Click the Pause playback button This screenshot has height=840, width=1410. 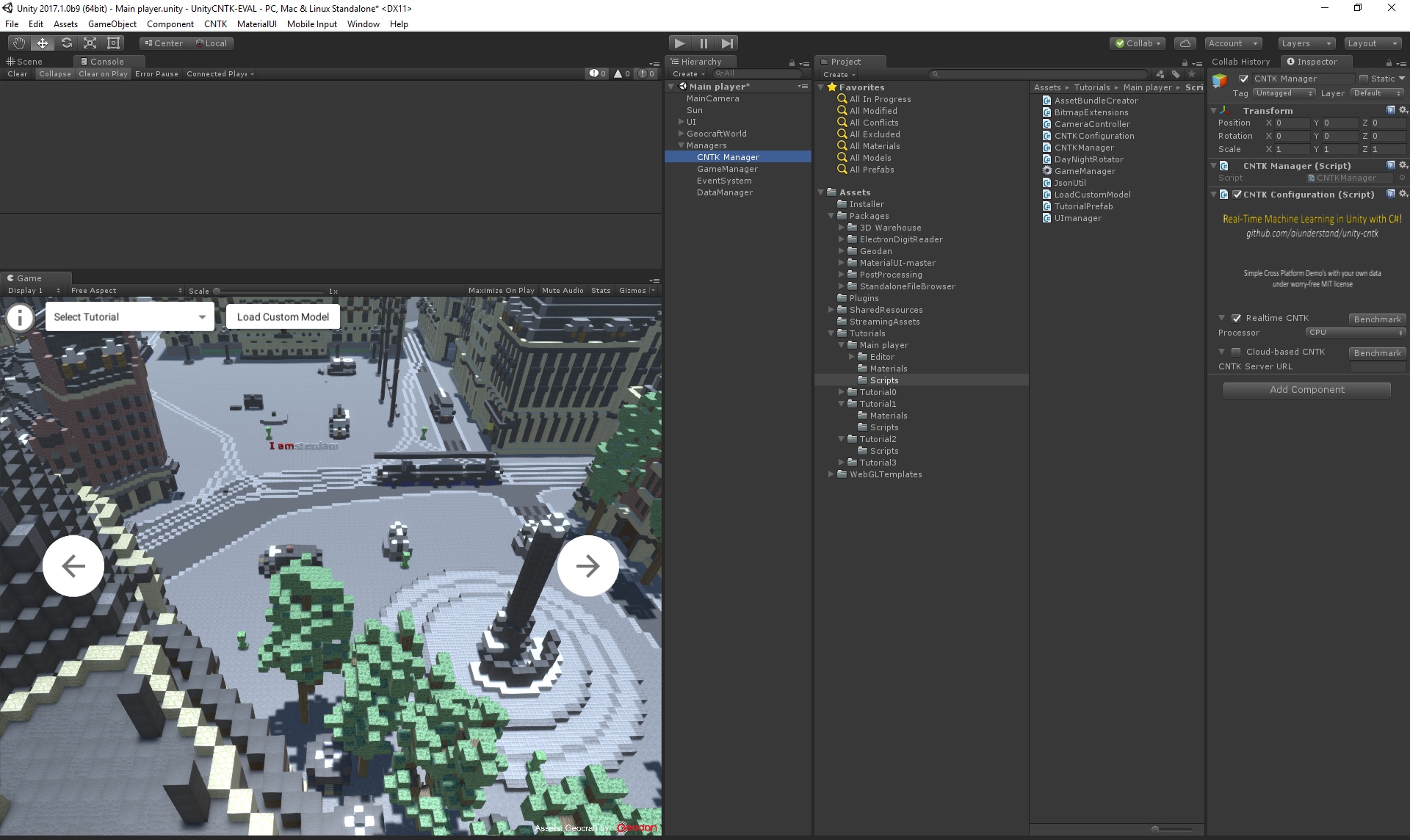[x=704, y=43]
